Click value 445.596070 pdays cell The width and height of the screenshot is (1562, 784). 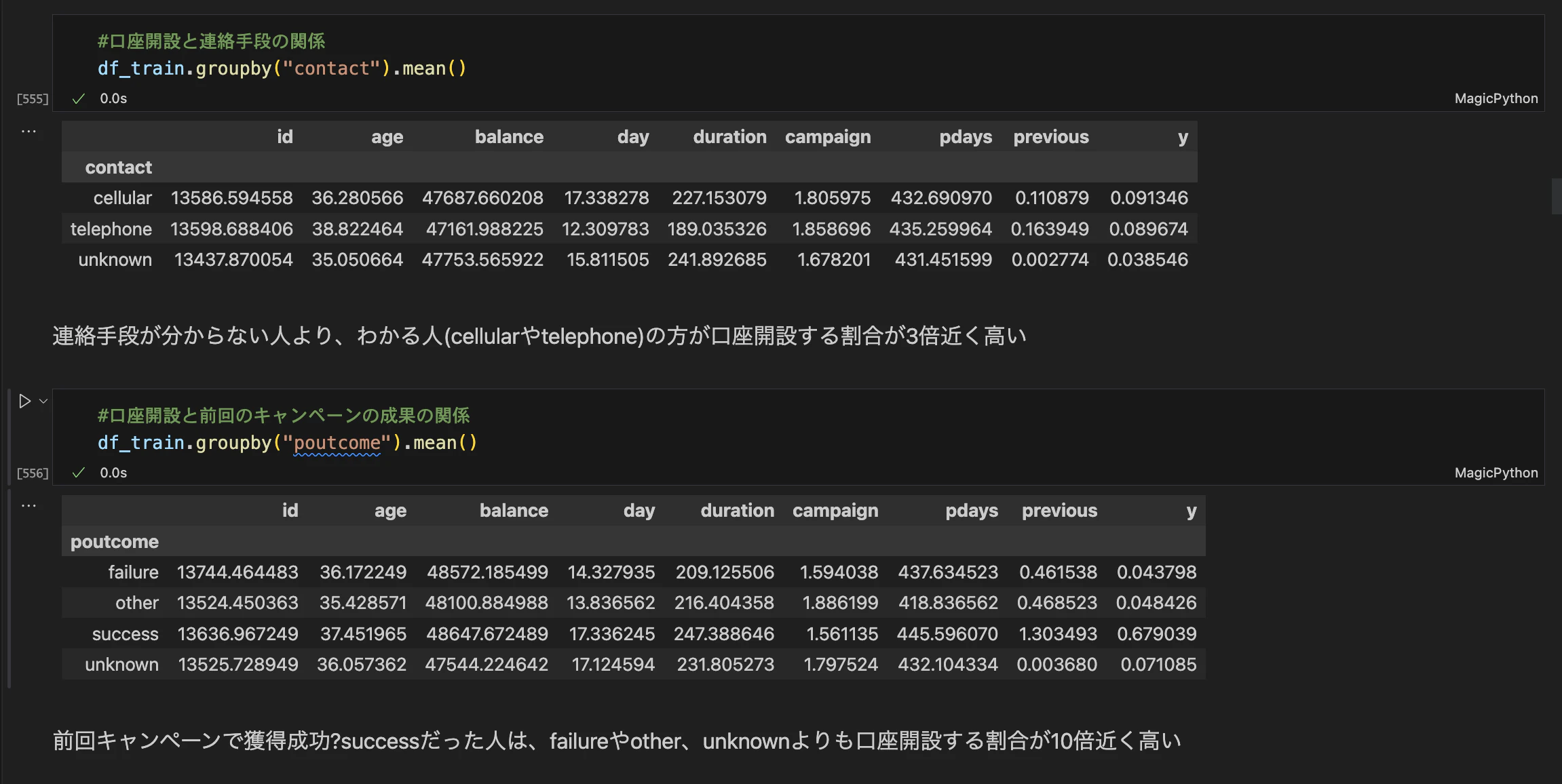click(947, 634)
